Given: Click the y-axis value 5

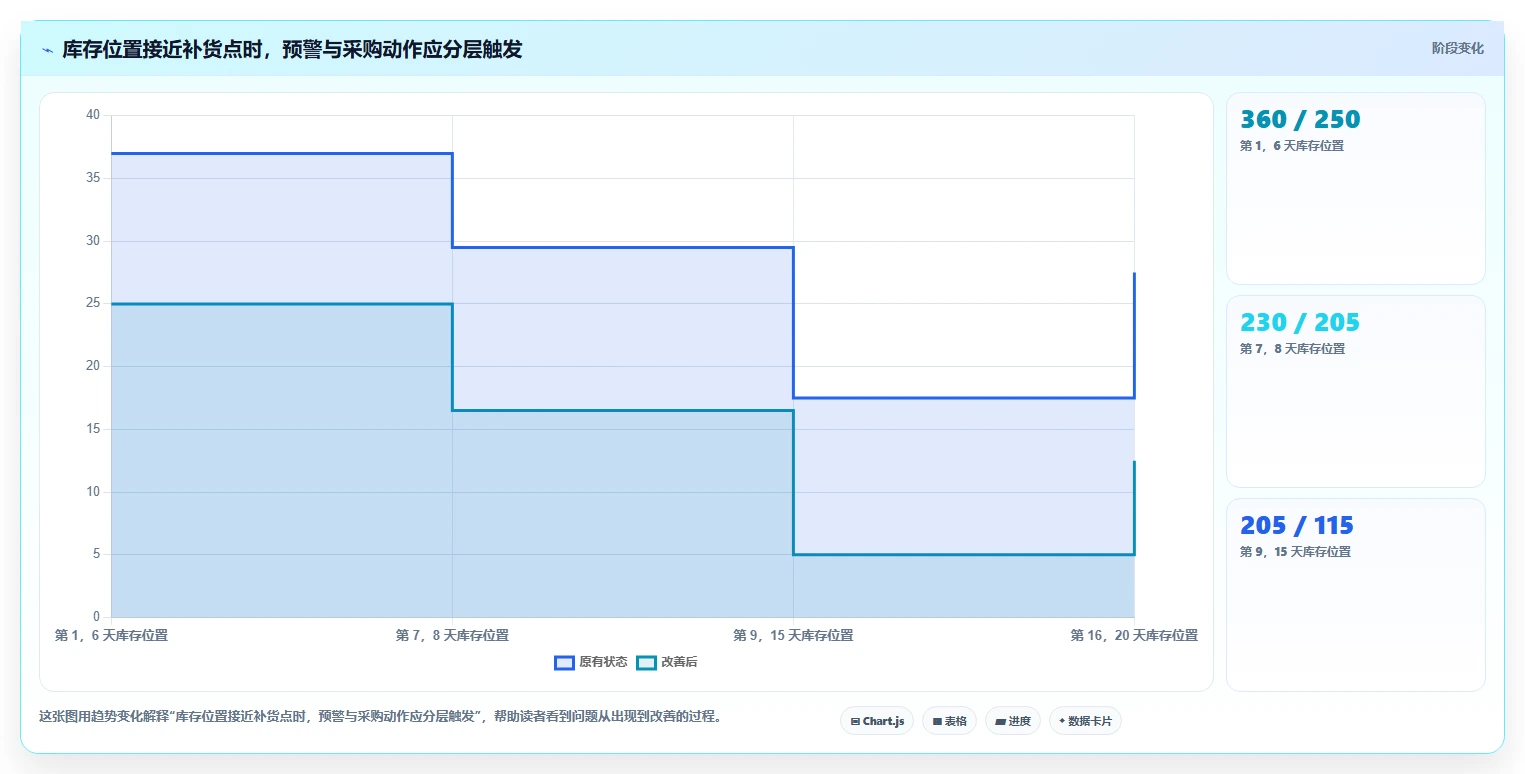Looking at the screenshot, I should coord(96,554).
